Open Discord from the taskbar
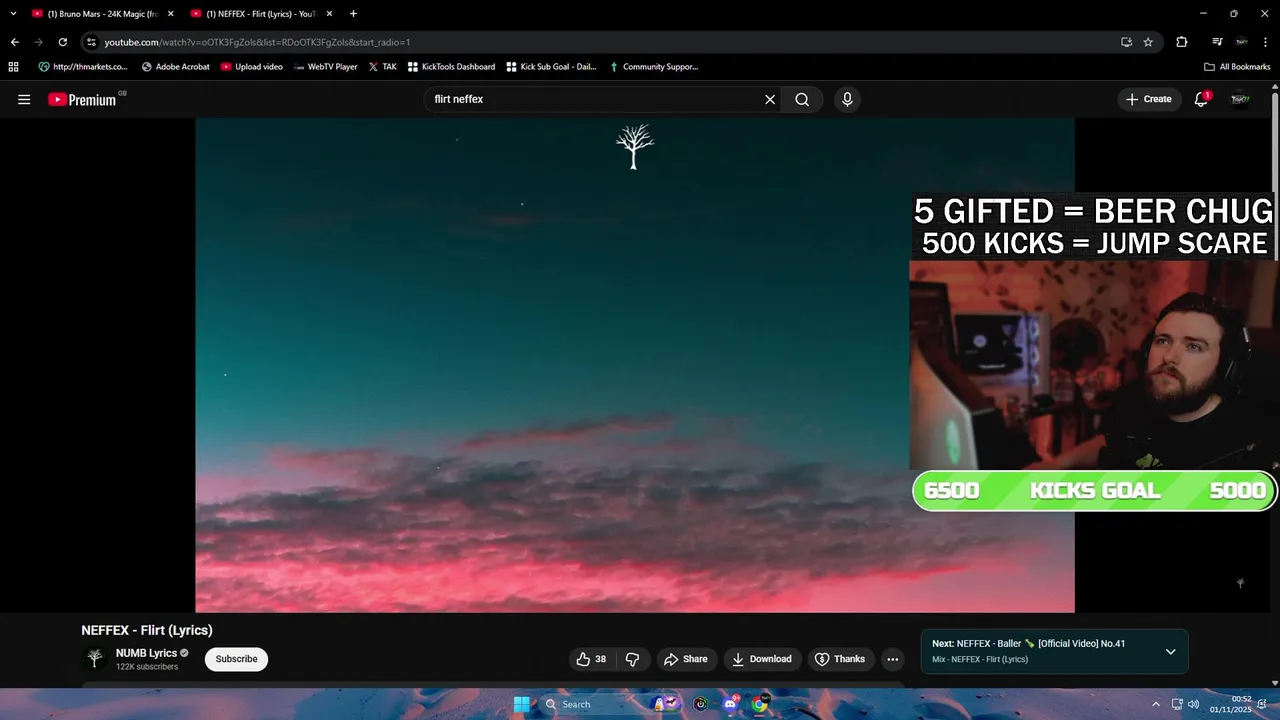This screenshot has width=1280, height=720. pyautogui.click(x=731, y=704)
